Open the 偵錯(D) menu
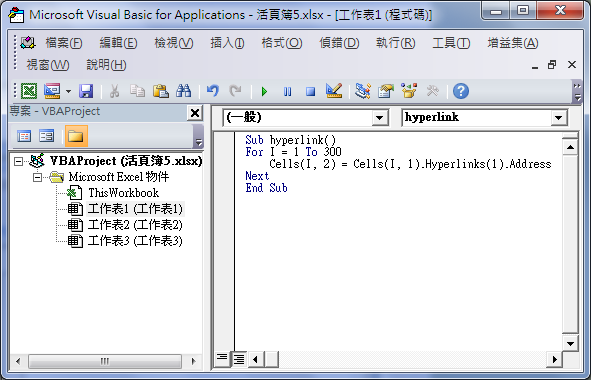 click(339, 43)
